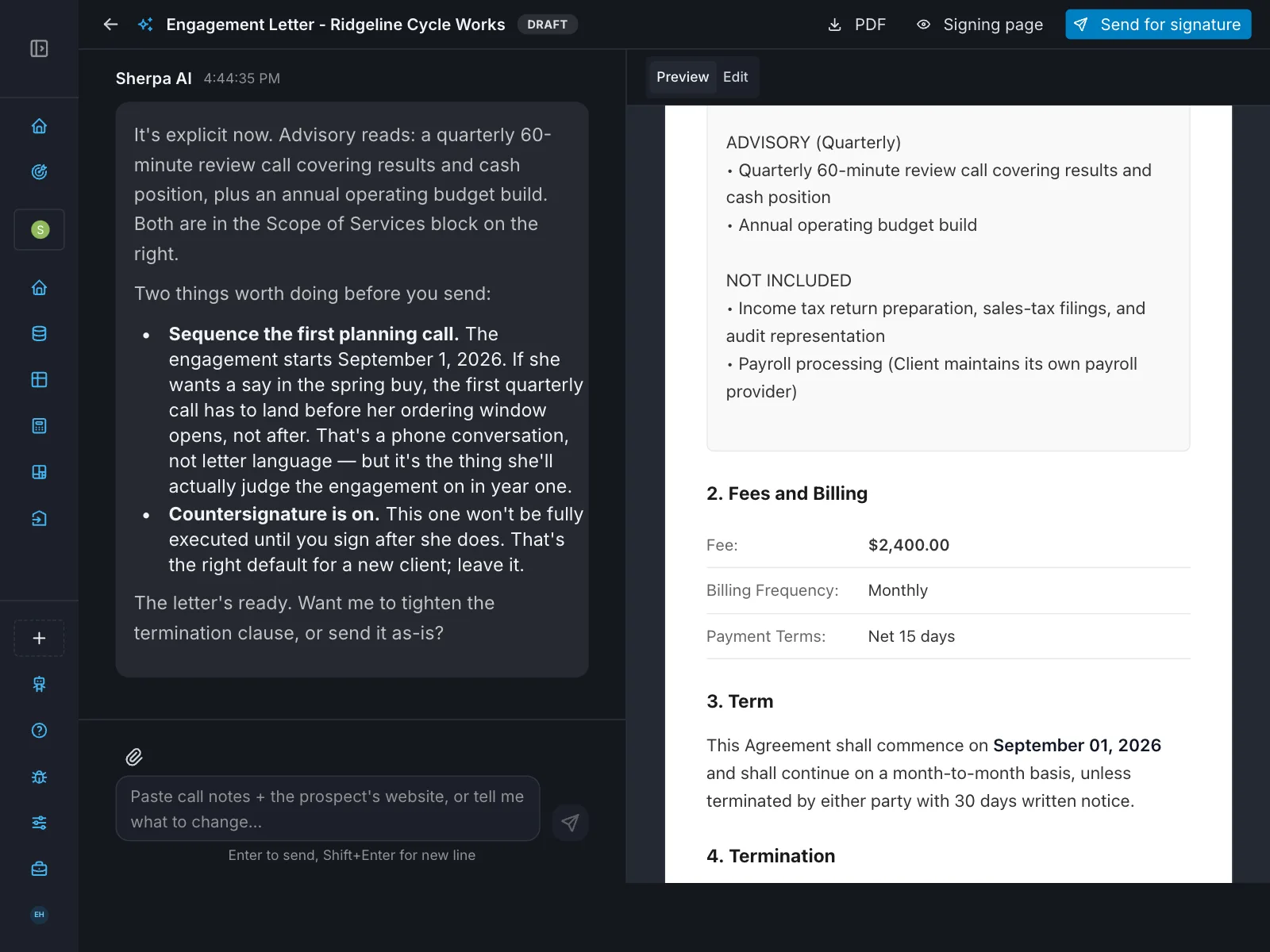
Task: Switch to the Edit tab
Action: pyautogui.click(x=736, y=77)
